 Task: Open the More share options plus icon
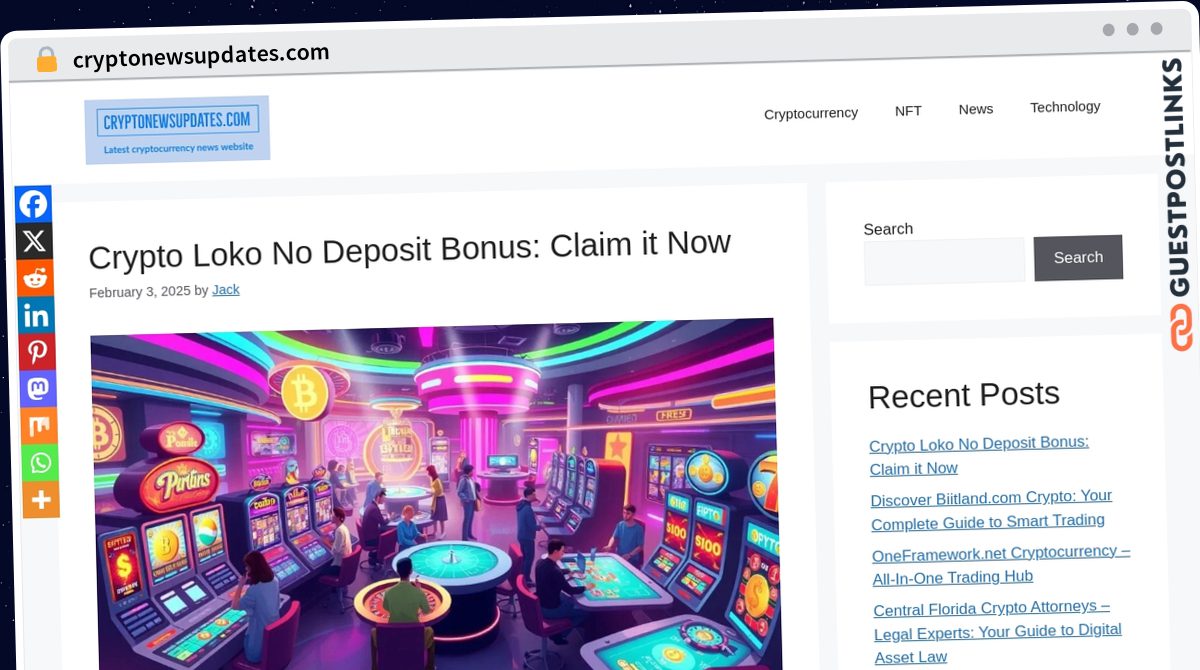coord(41,500)
